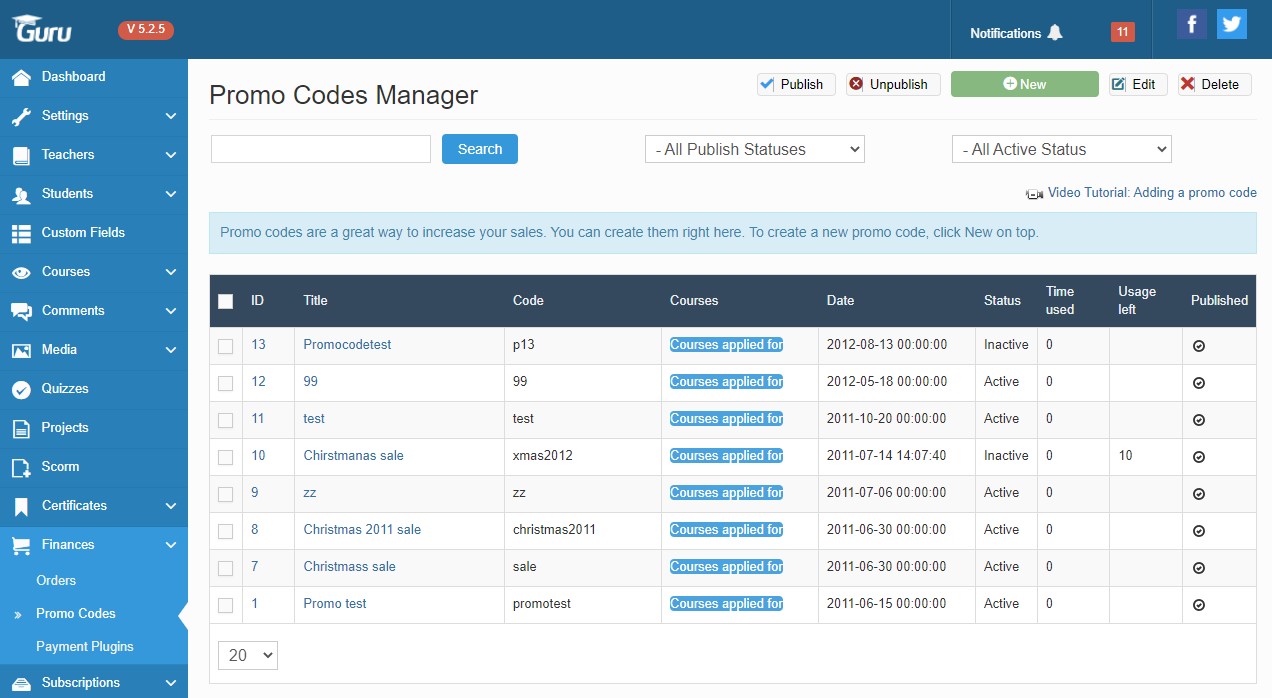Click the video tutorial camera icon
The height and width of the screenshot is (698, 1272).
[x=1034, y=193]
